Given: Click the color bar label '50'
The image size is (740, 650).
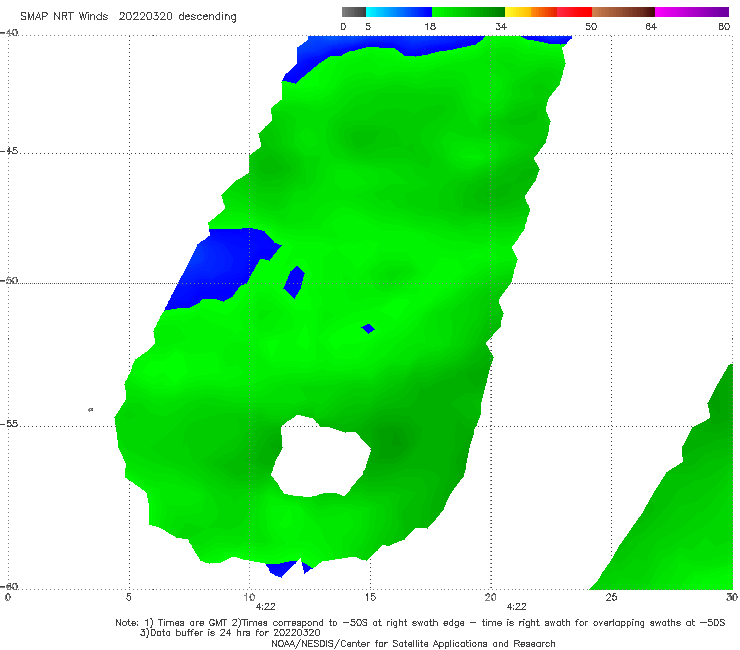Looking at the screenshot, I should pyautogui.click(x=591, y=26).
